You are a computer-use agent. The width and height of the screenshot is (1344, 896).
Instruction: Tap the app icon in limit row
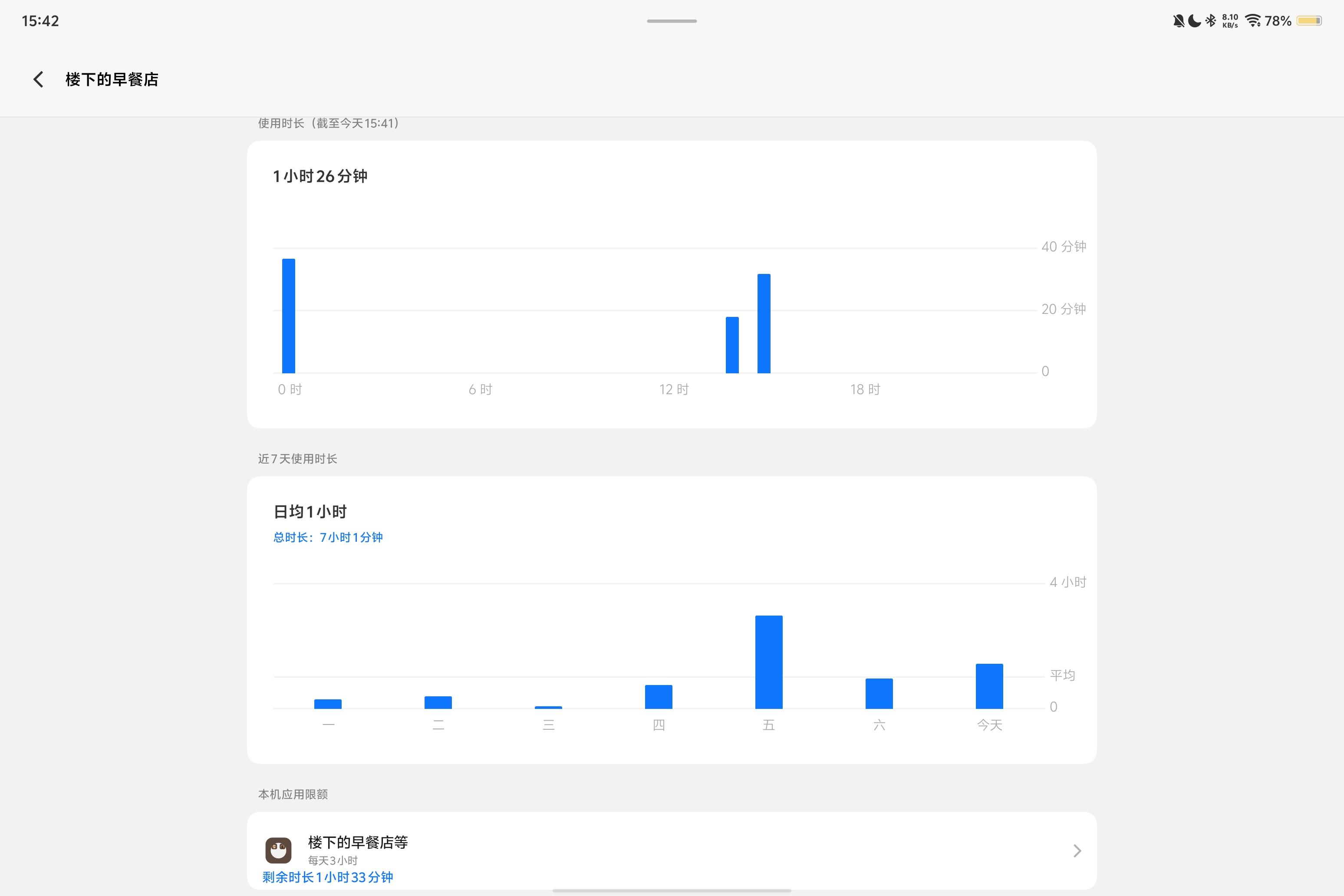point(278,850)
